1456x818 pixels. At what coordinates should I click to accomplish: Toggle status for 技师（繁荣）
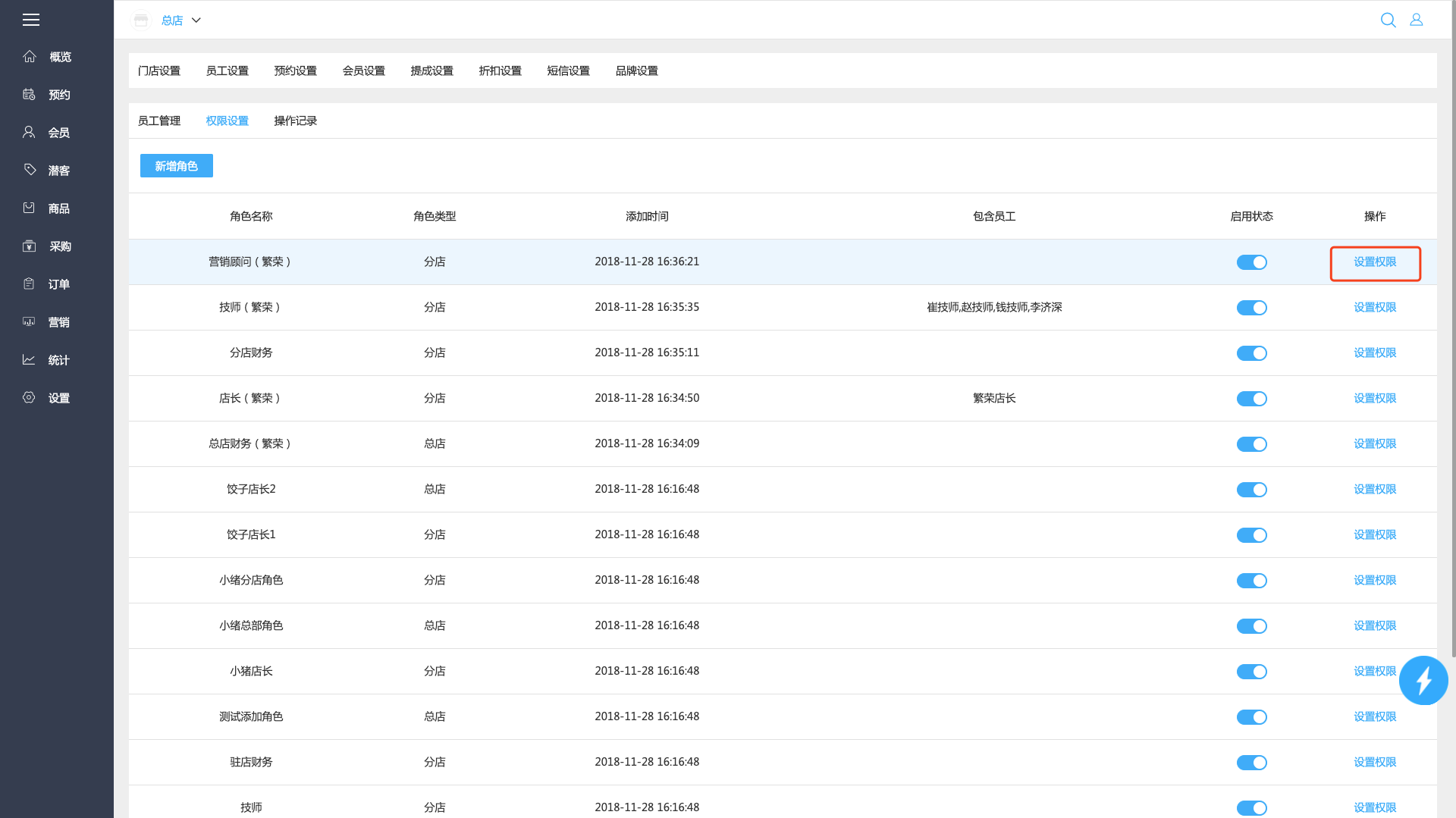(x=1252, y=308)
